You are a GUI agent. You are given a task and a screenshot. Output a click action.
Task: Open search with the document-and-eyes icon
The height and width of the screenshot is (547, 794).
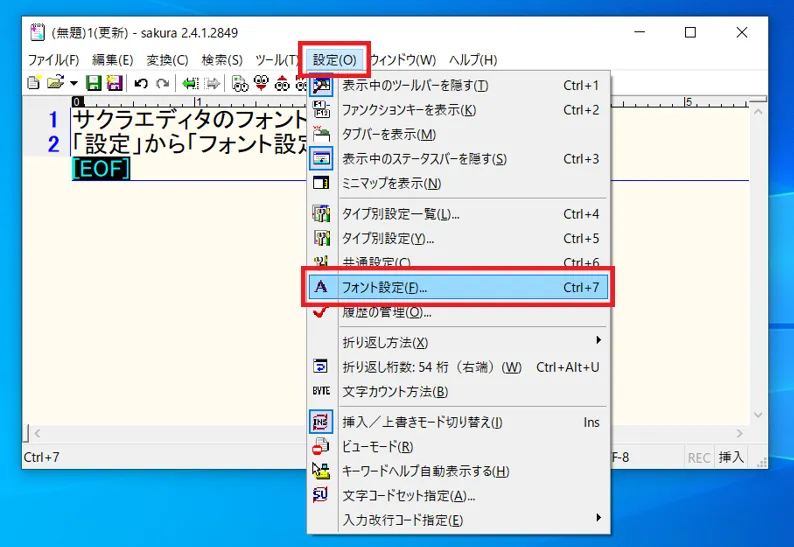point(240,83)
